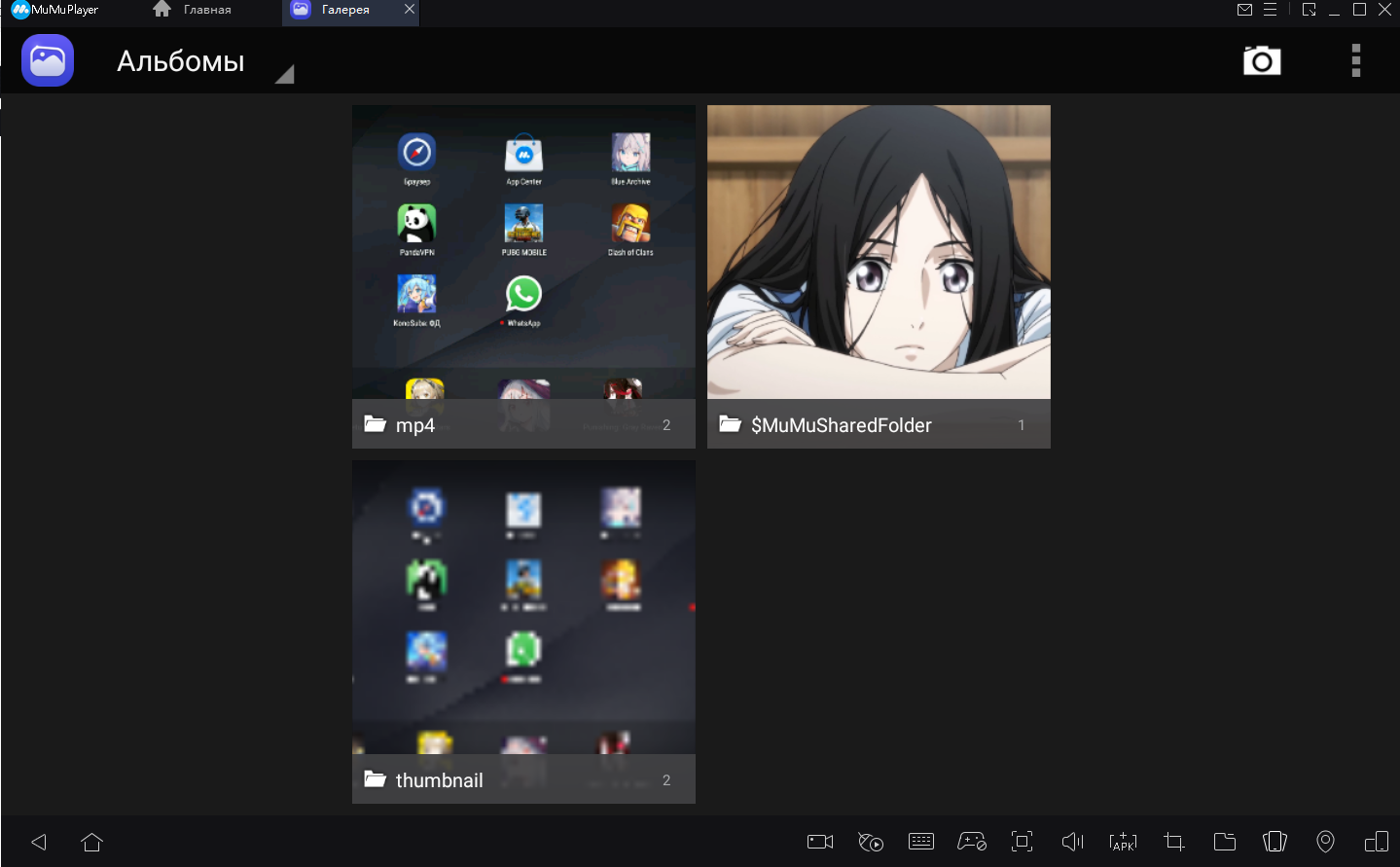
Task: Click the Альбомы title text
Action: [x=181, y=61]
